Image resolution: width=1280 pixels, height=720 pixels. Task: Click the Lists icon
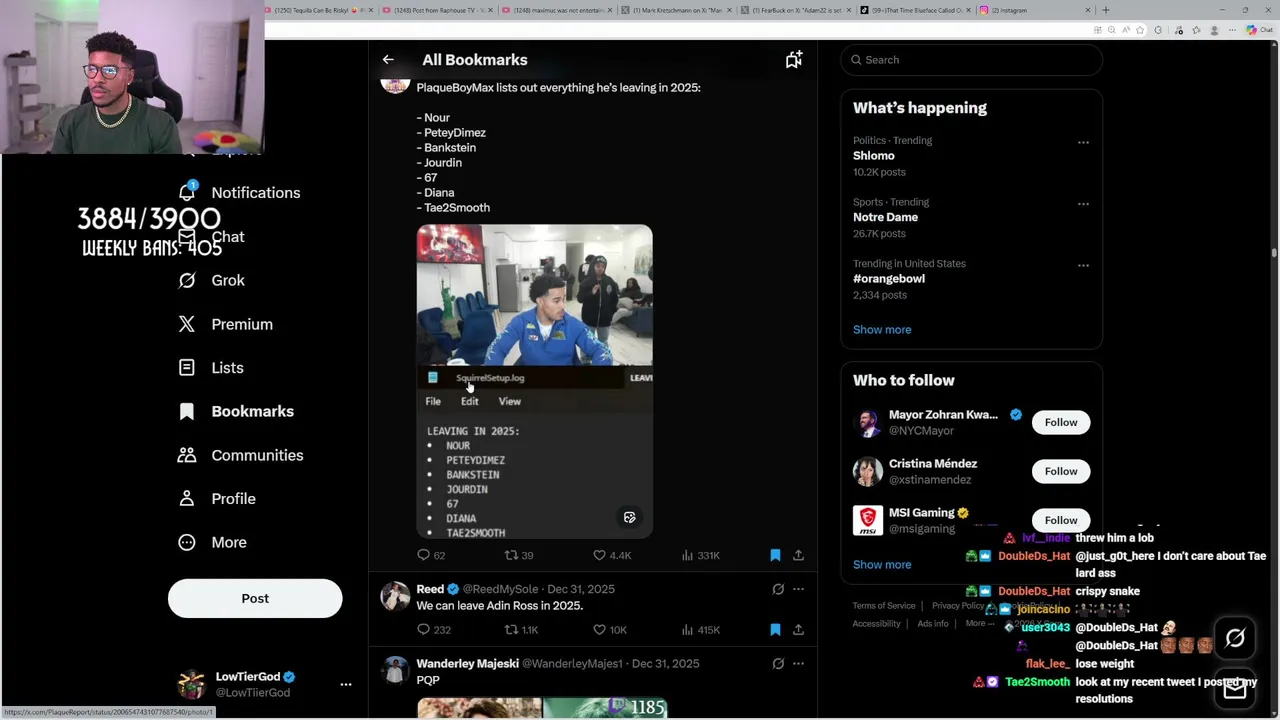coord(187,367)
